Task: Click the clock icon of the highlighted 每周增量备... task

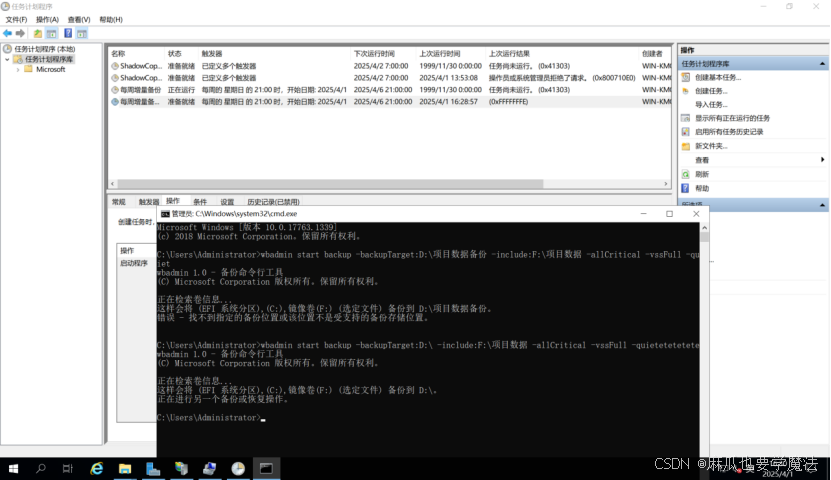Action: point(114,102)
